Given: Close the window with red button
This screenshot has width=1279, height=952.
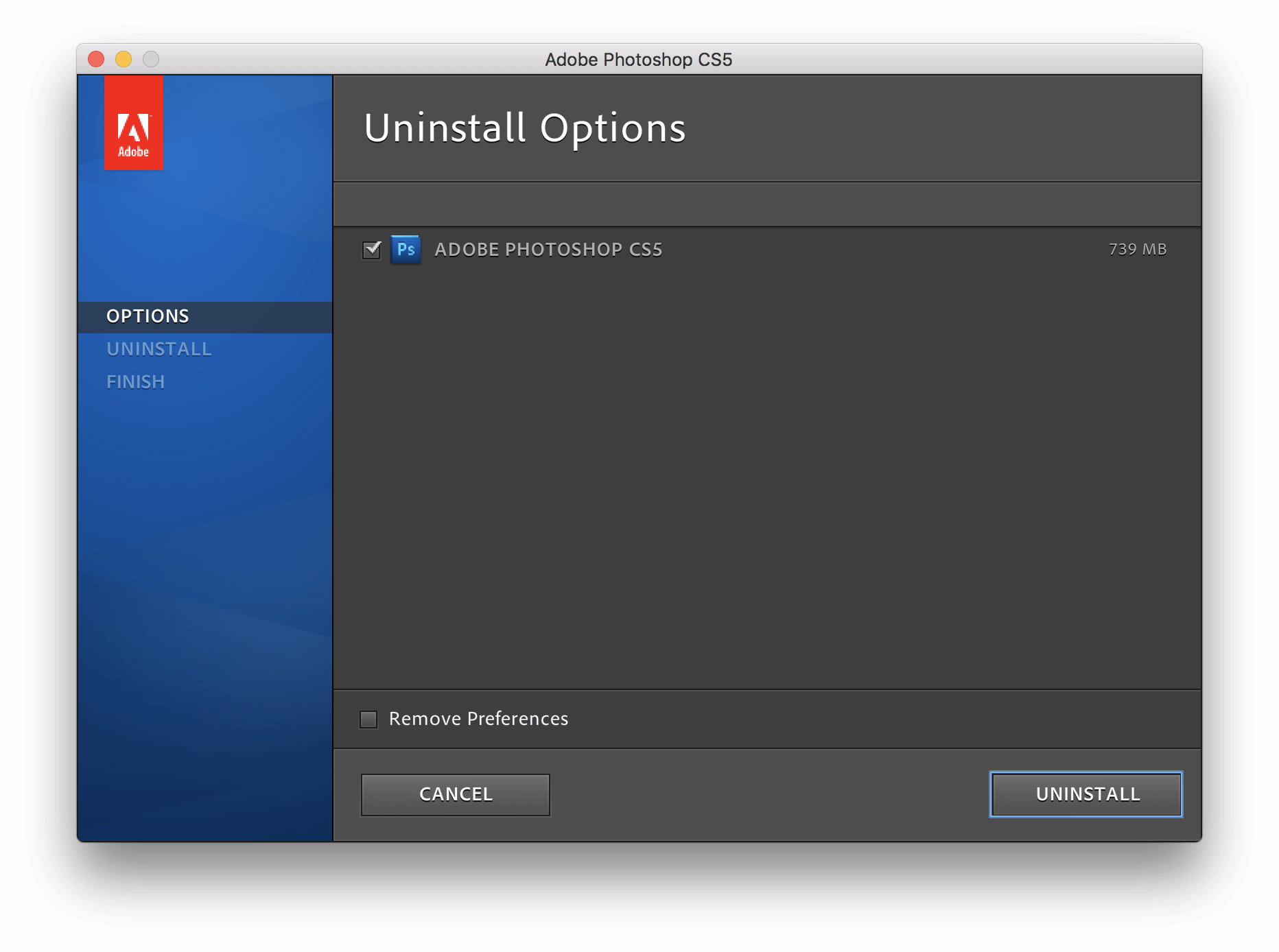Looking at the screenshot, I should (96, 60).
